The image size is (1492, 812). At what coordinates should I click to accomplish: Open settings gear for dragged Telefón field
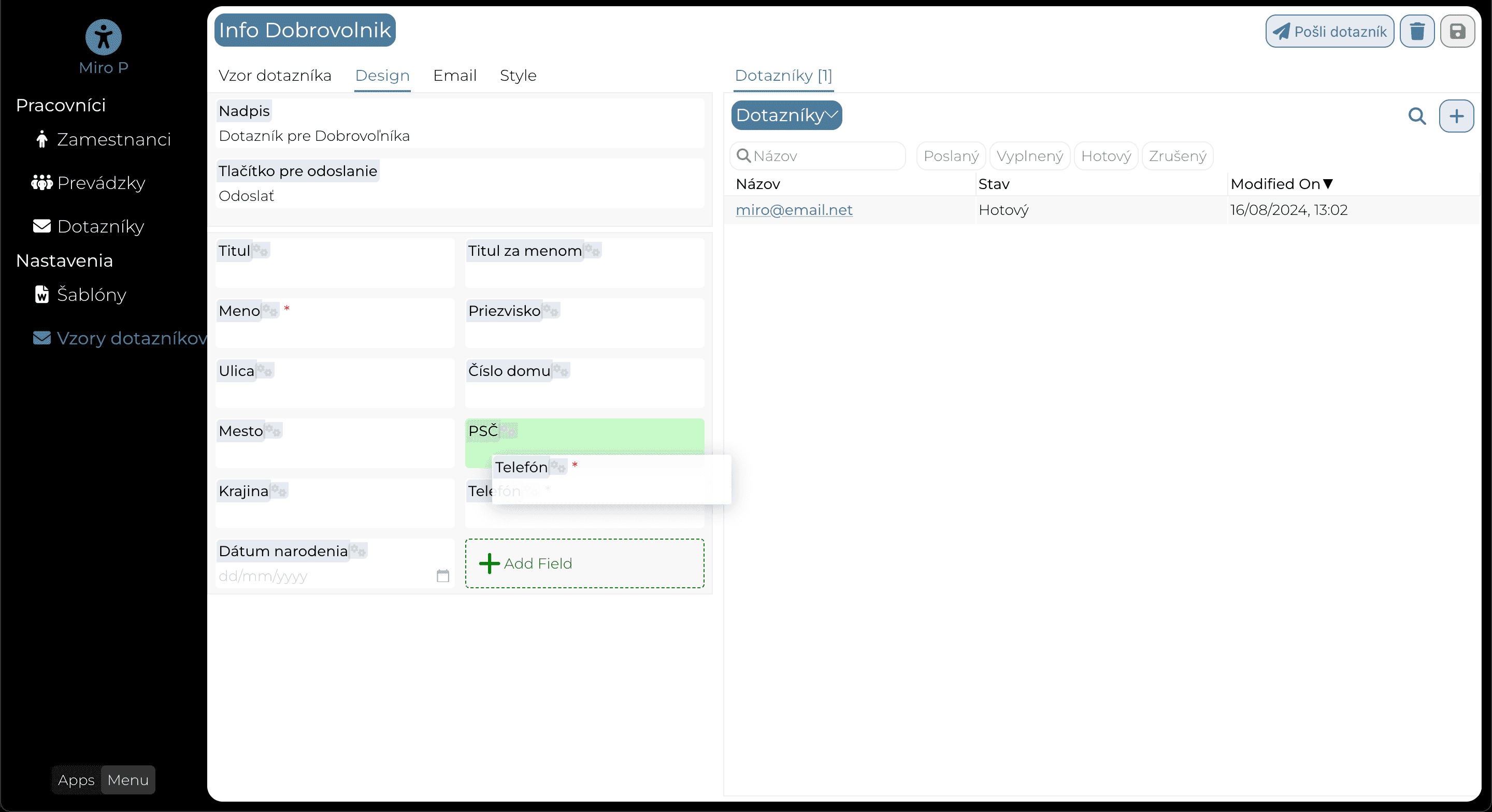(x=558, y=468)
